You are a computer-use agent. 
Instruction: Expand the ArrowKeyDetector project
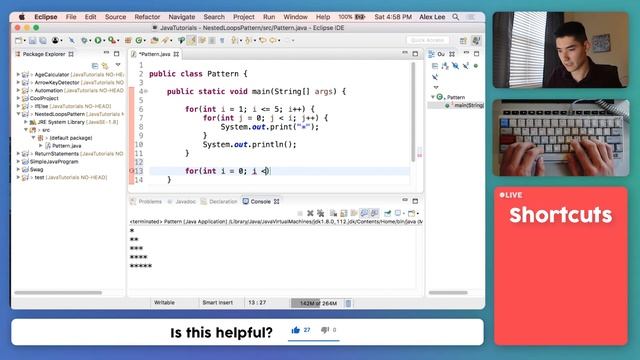18,82
